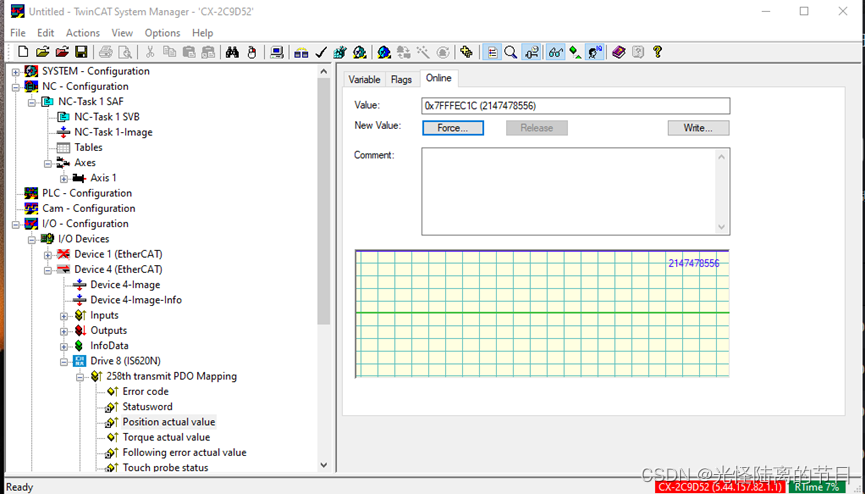Save the current configuration

coord(81,52)
